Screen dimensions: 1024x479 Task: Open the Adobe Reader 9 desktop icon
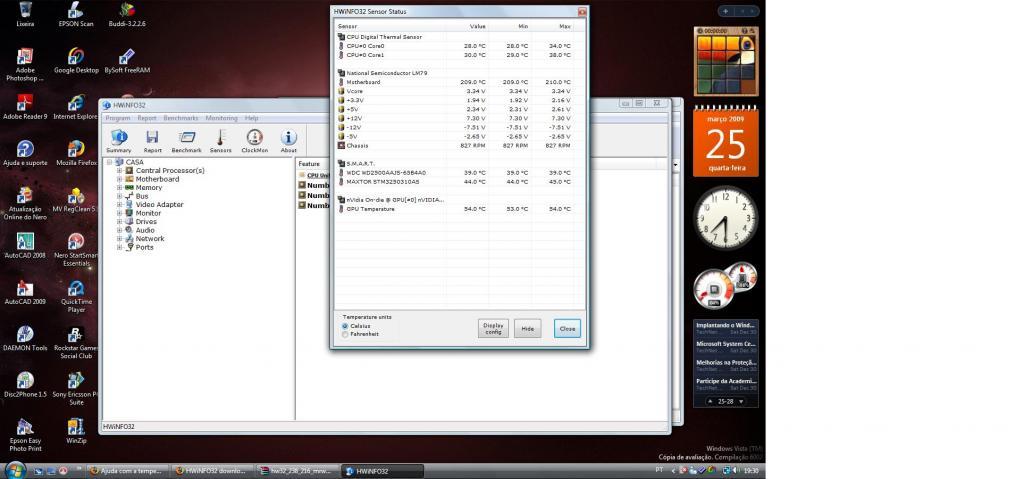(x=25, y=107)
